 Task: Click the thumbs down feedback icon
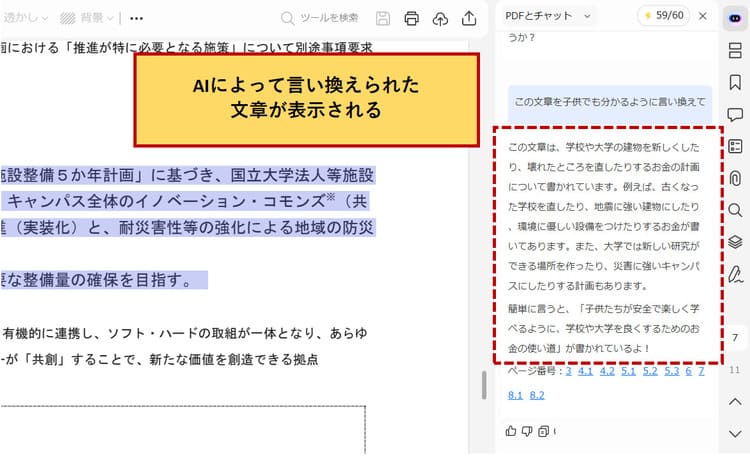[527, 431]
